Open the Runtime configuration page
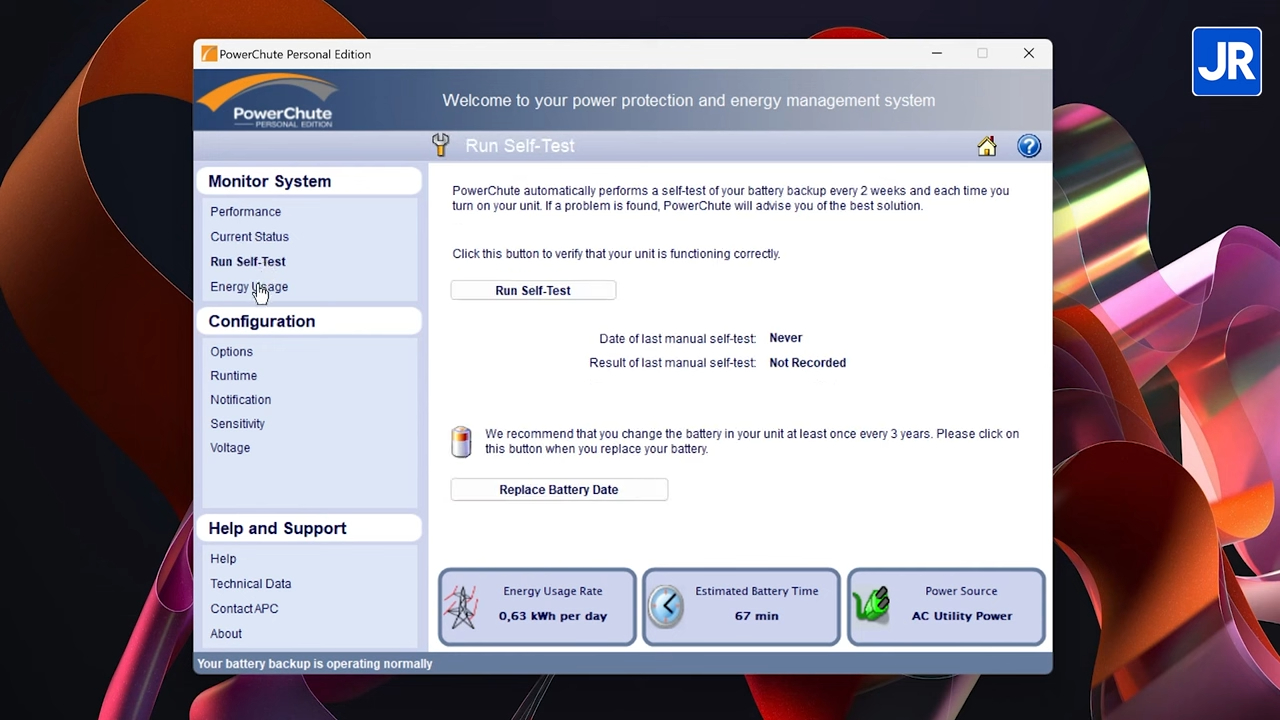 click(x=233, y=376)
